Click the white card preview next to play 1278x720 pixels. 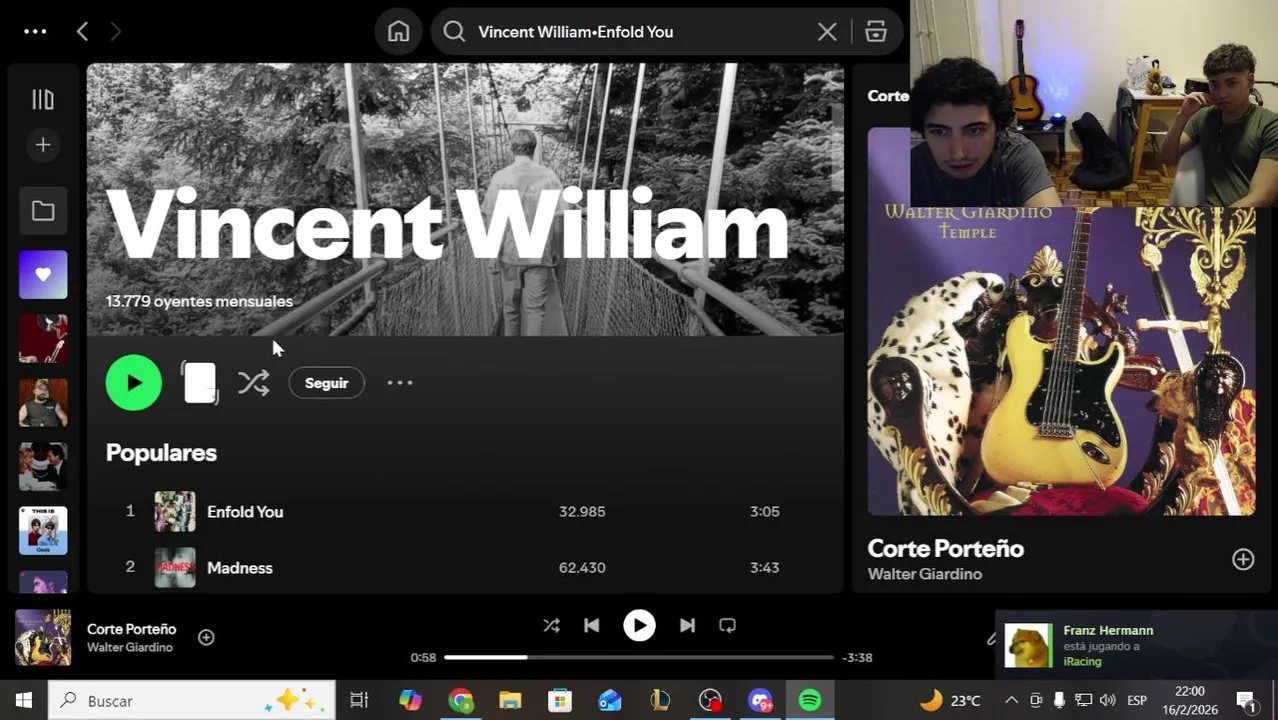click(200, 383)
